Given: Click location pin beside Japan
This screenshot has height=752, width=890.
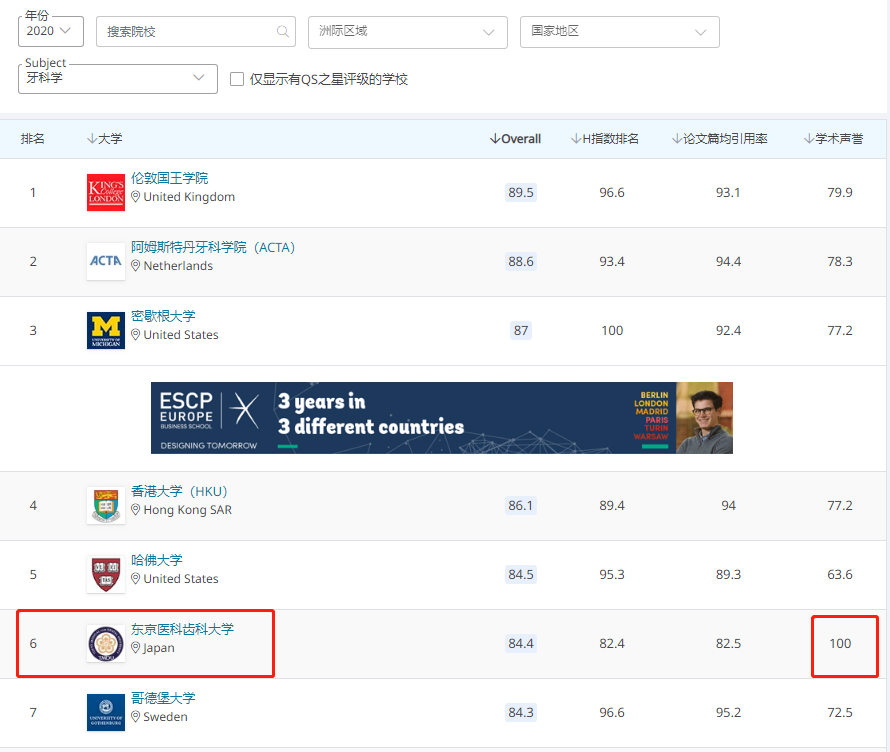Looking at the screenshot, I should coord(136,648).
